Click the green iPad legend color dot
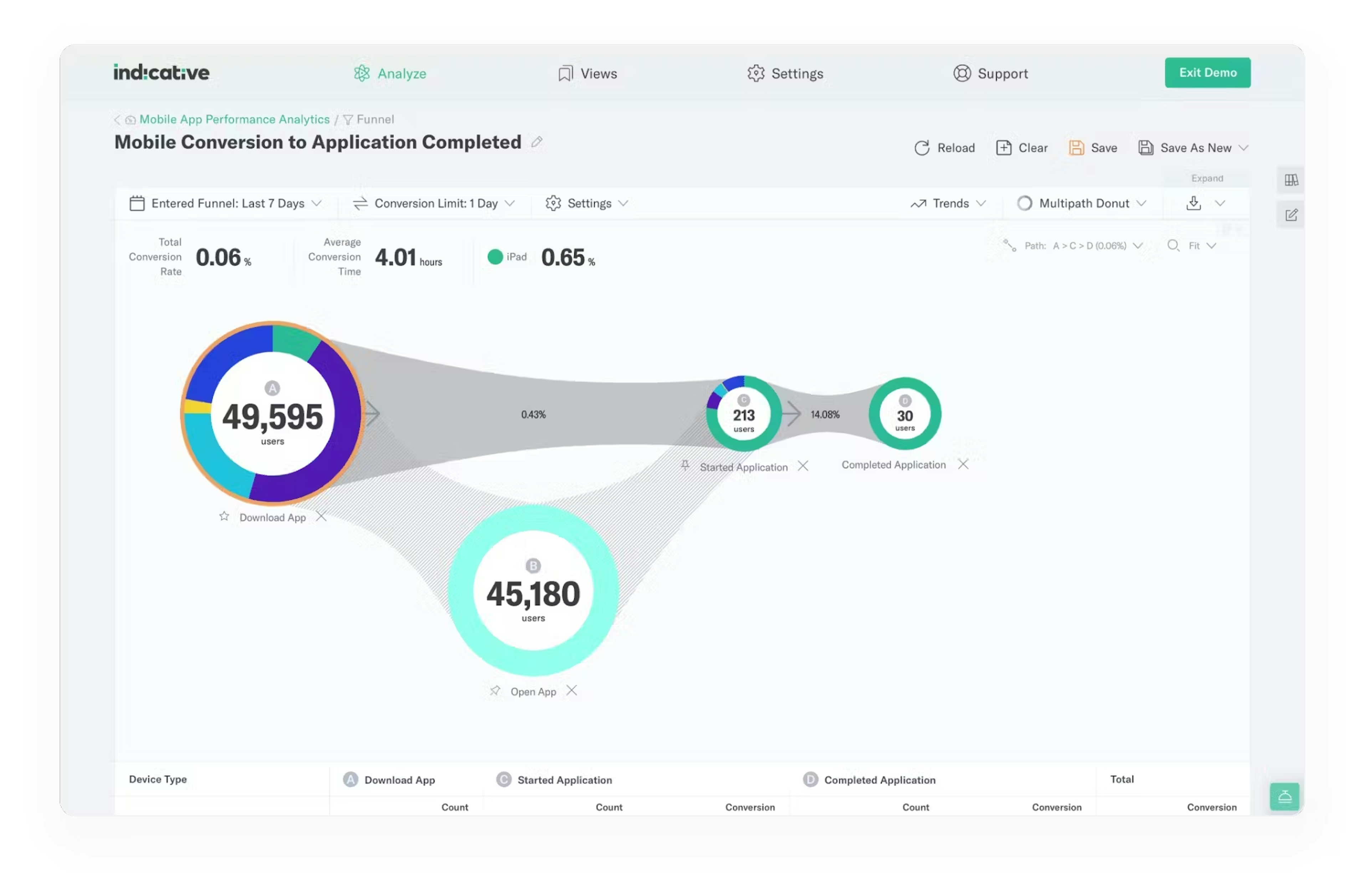1369x896 pixels. coord(495,257)
